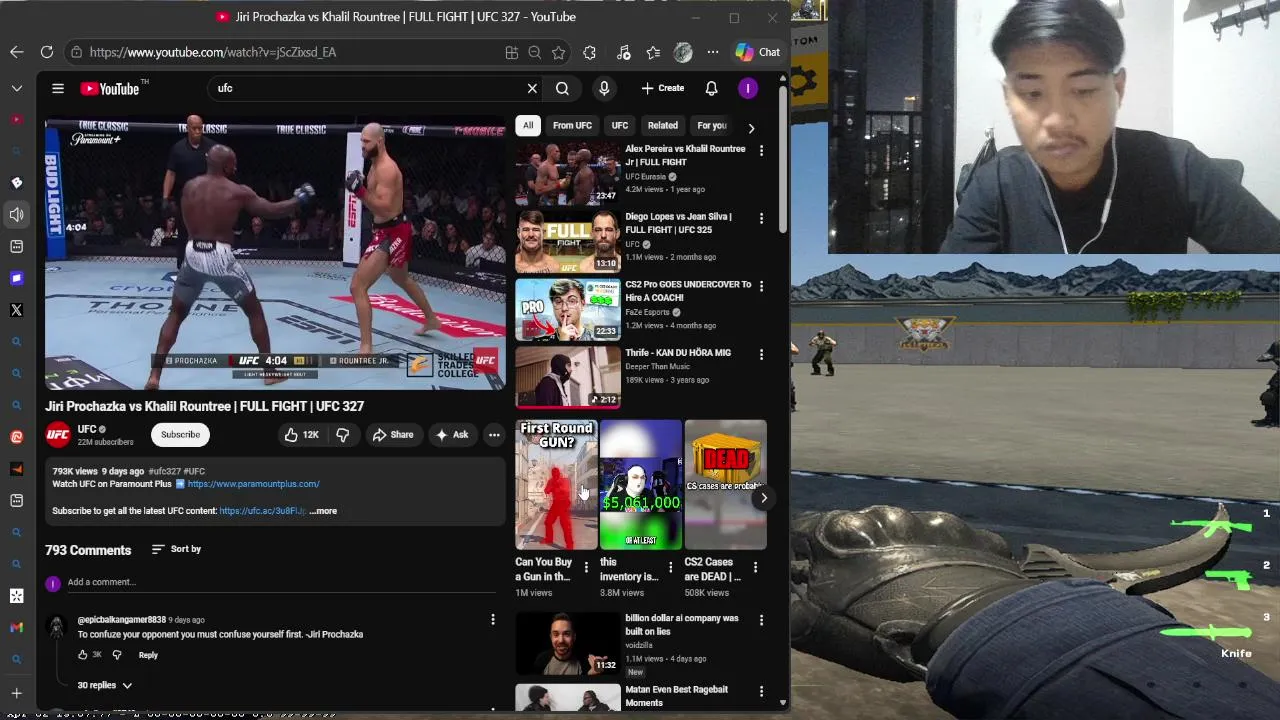Open options for Diego Lopes video
This screenshot has height=720, width=1280.
pos(761,218)
